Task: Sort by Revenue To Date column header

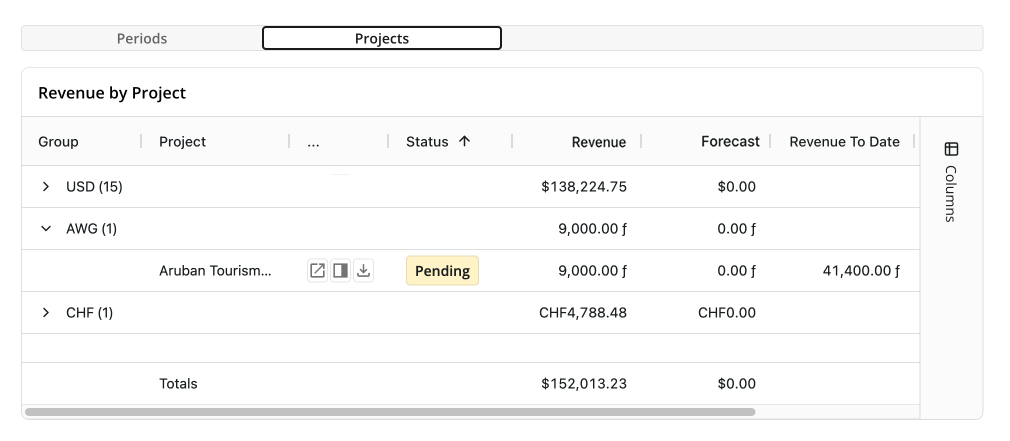Action: 844,142
